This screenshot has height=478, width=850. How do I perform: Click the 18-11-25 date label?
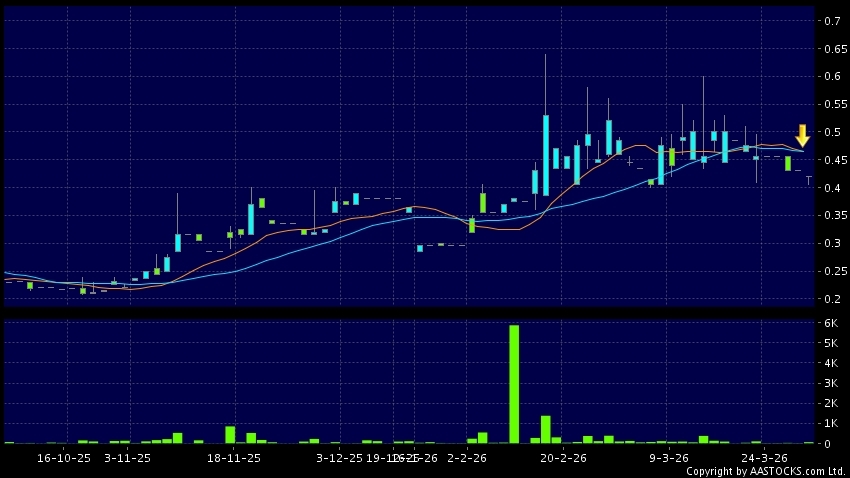(233, 457)
